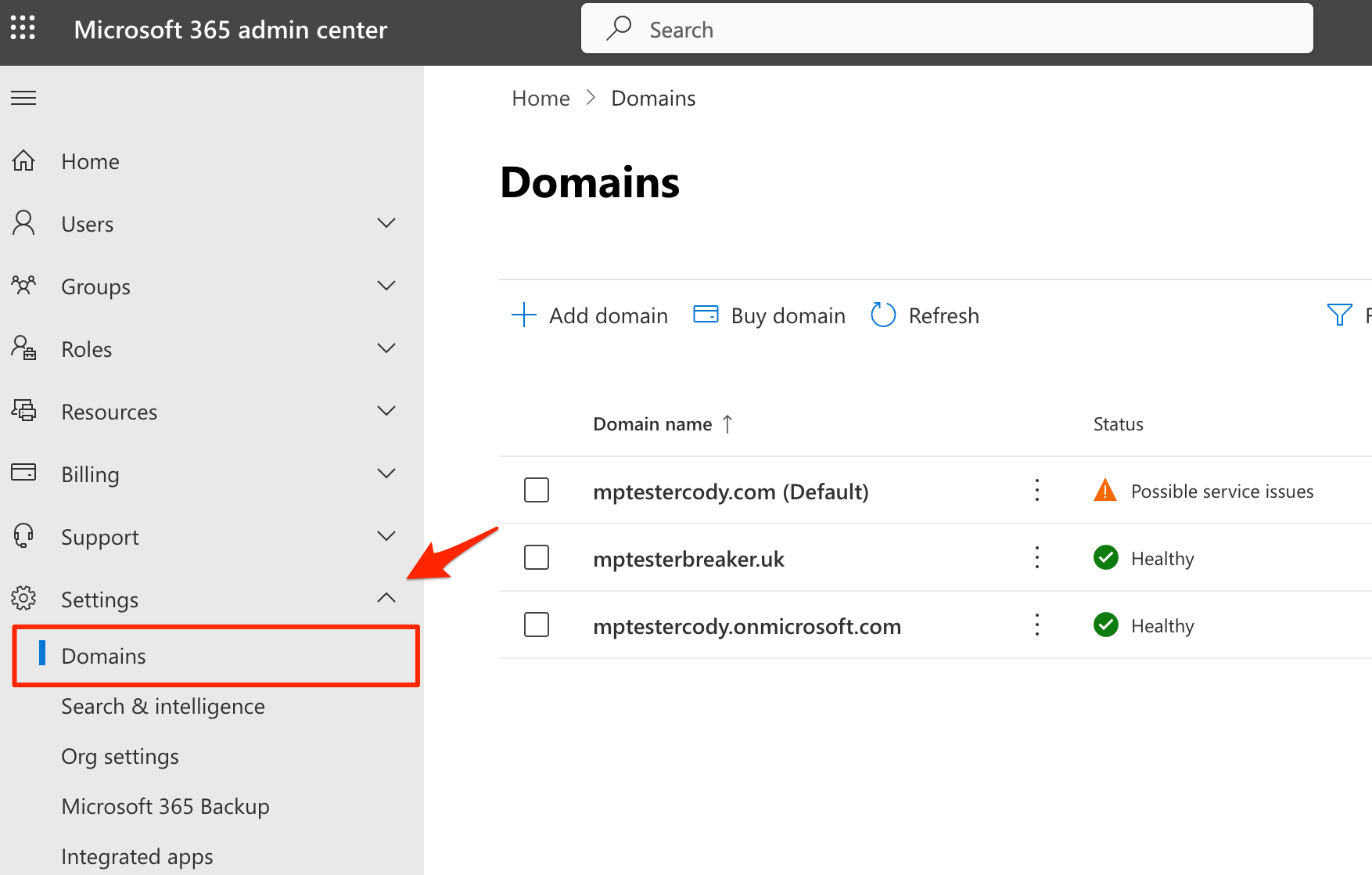Expand the Roles section chevron

[386, 348]
